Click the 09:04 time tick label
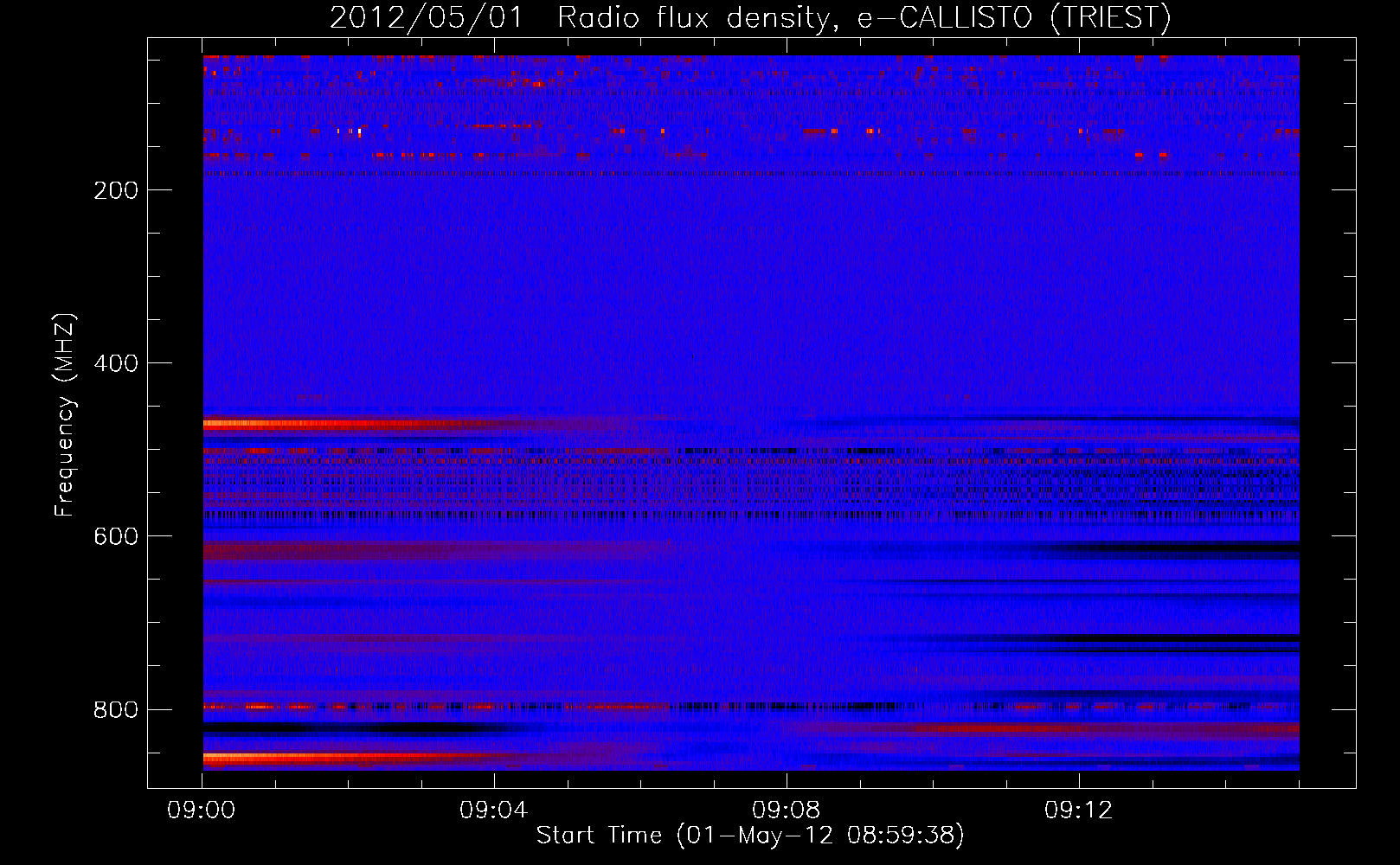The height and width of the screenshot is (865, 1400). point(494,811)
